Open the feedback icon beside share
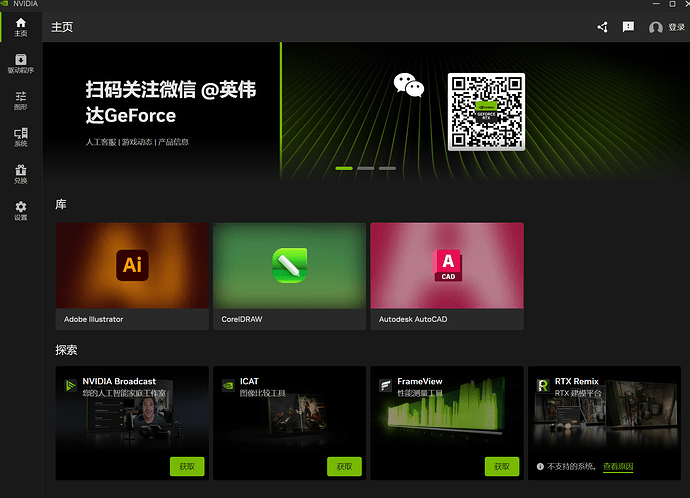 click(629, 27)
